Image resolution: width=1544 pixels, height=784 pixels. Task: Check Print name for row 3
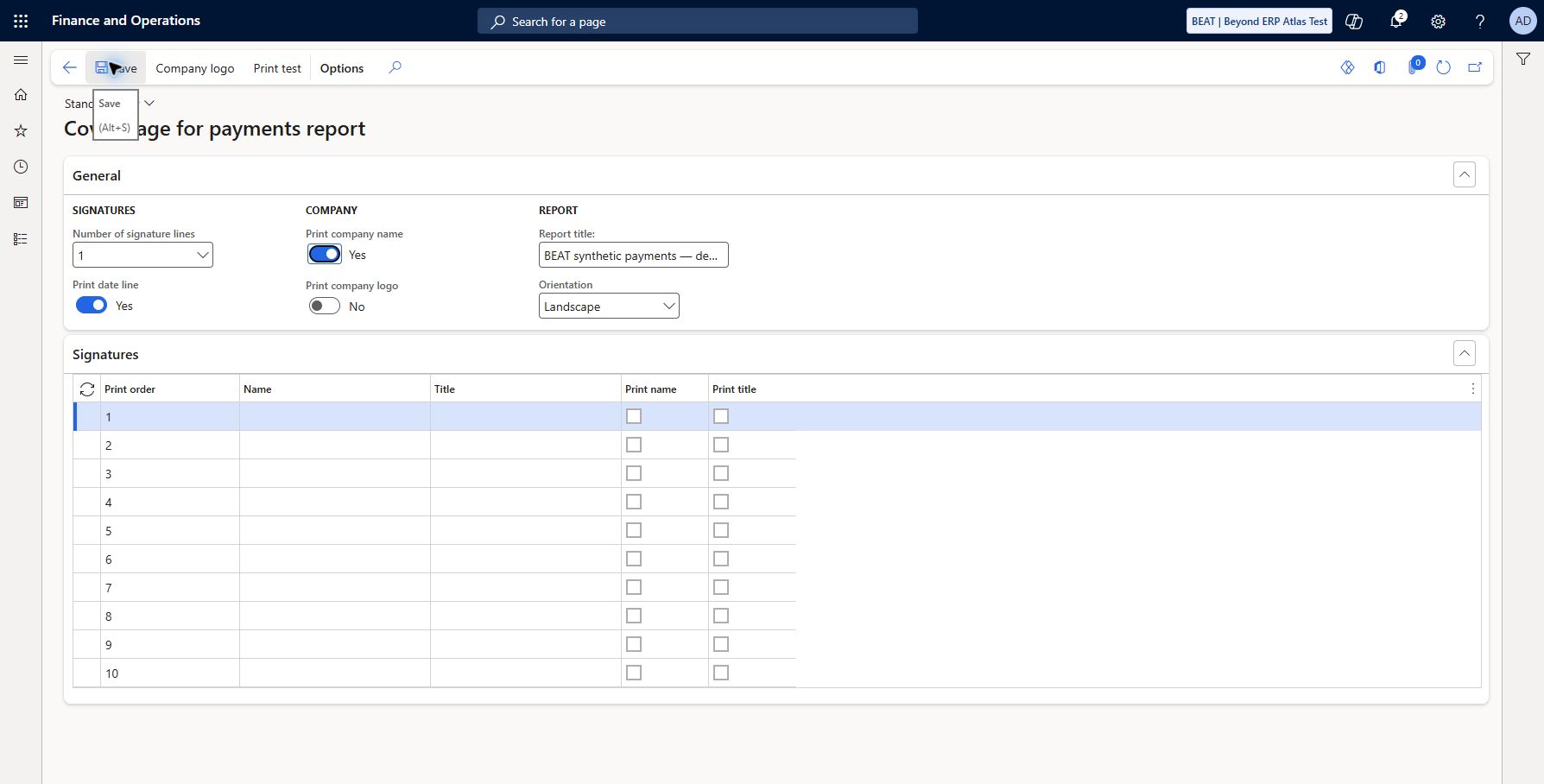click(x=634, y=473)
